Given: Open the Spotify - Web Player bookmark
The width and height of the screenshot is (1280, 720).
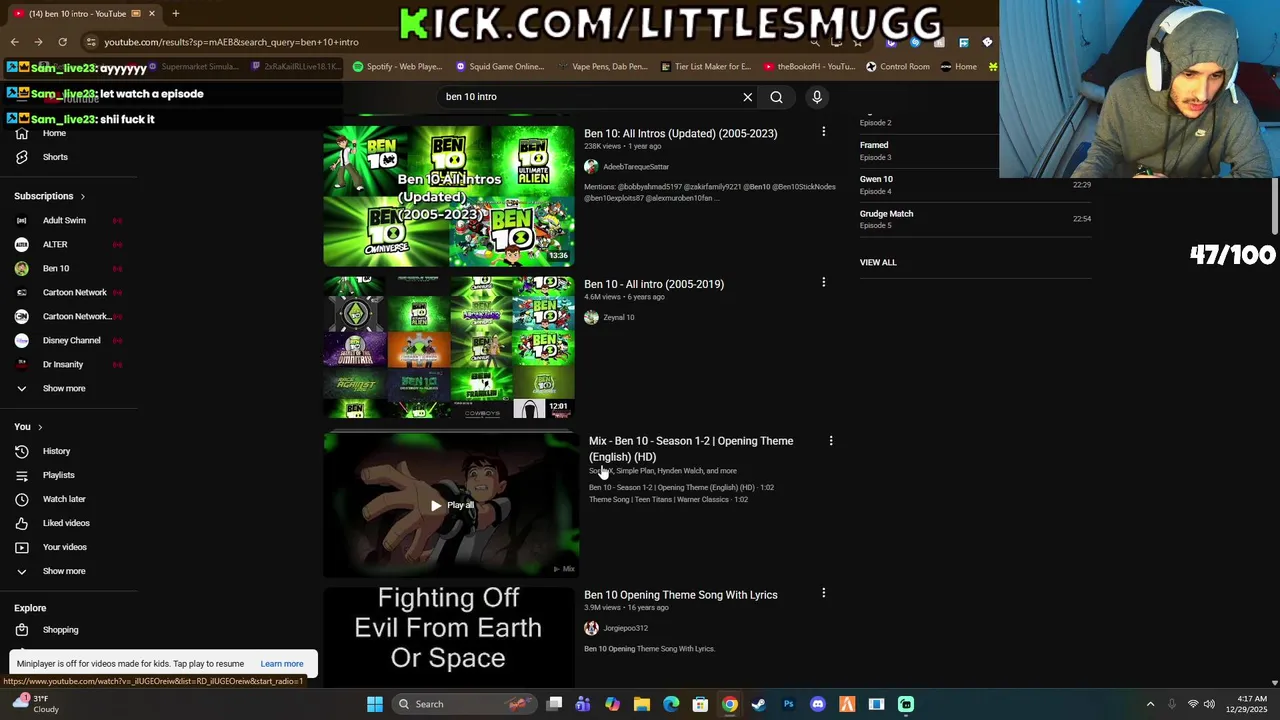Looking at the screenshot, I should tap(398, 67).
